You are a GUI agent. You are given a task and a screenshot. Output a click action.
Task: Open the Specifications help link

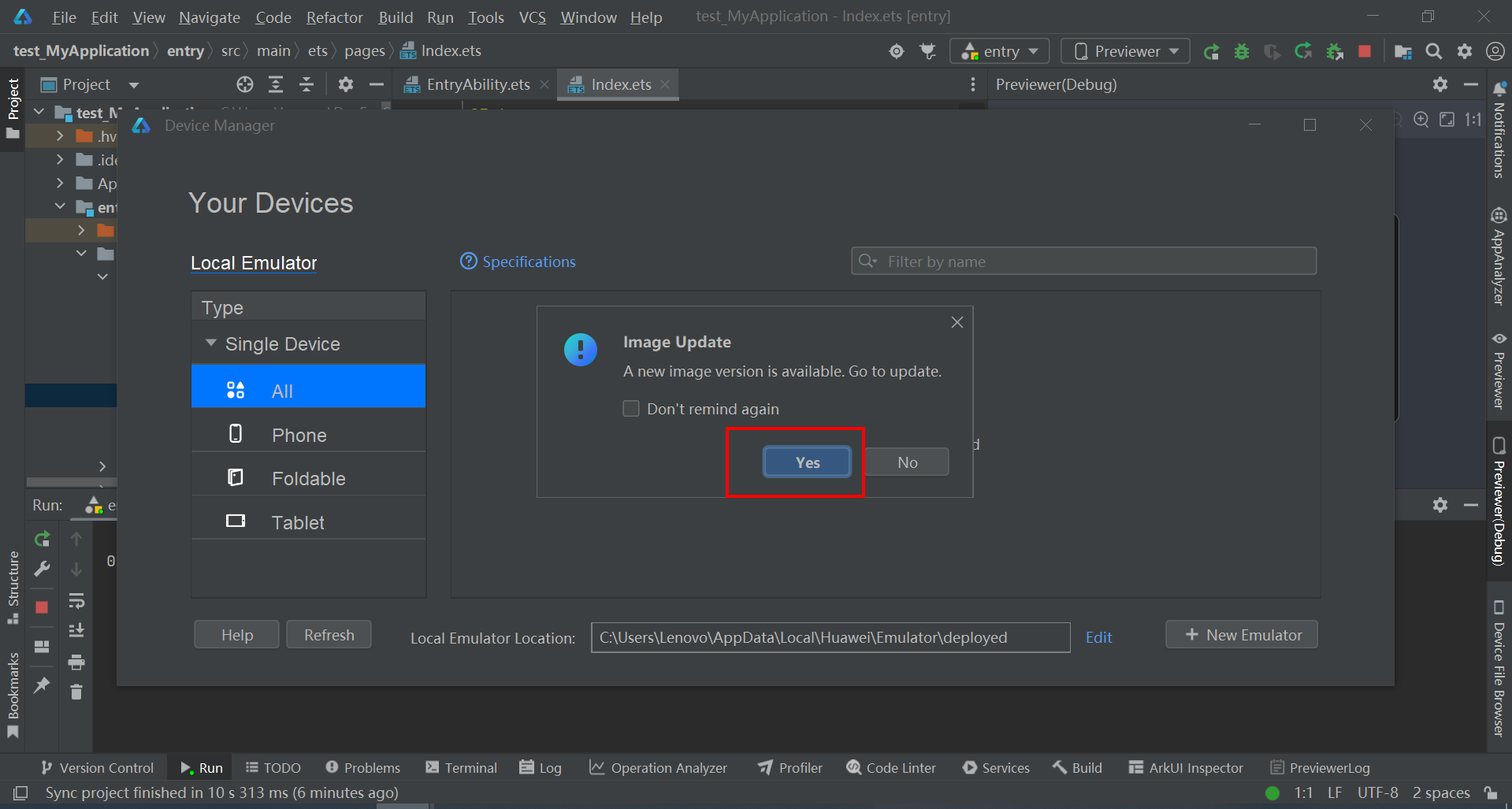coord(518,262)
